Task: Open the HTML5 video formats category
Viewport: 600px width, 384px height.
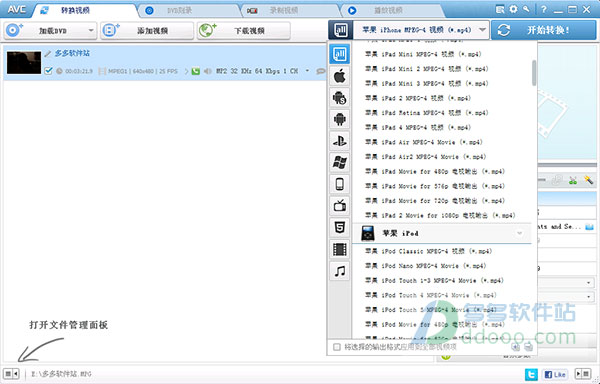Action: (x=339, y=228)
